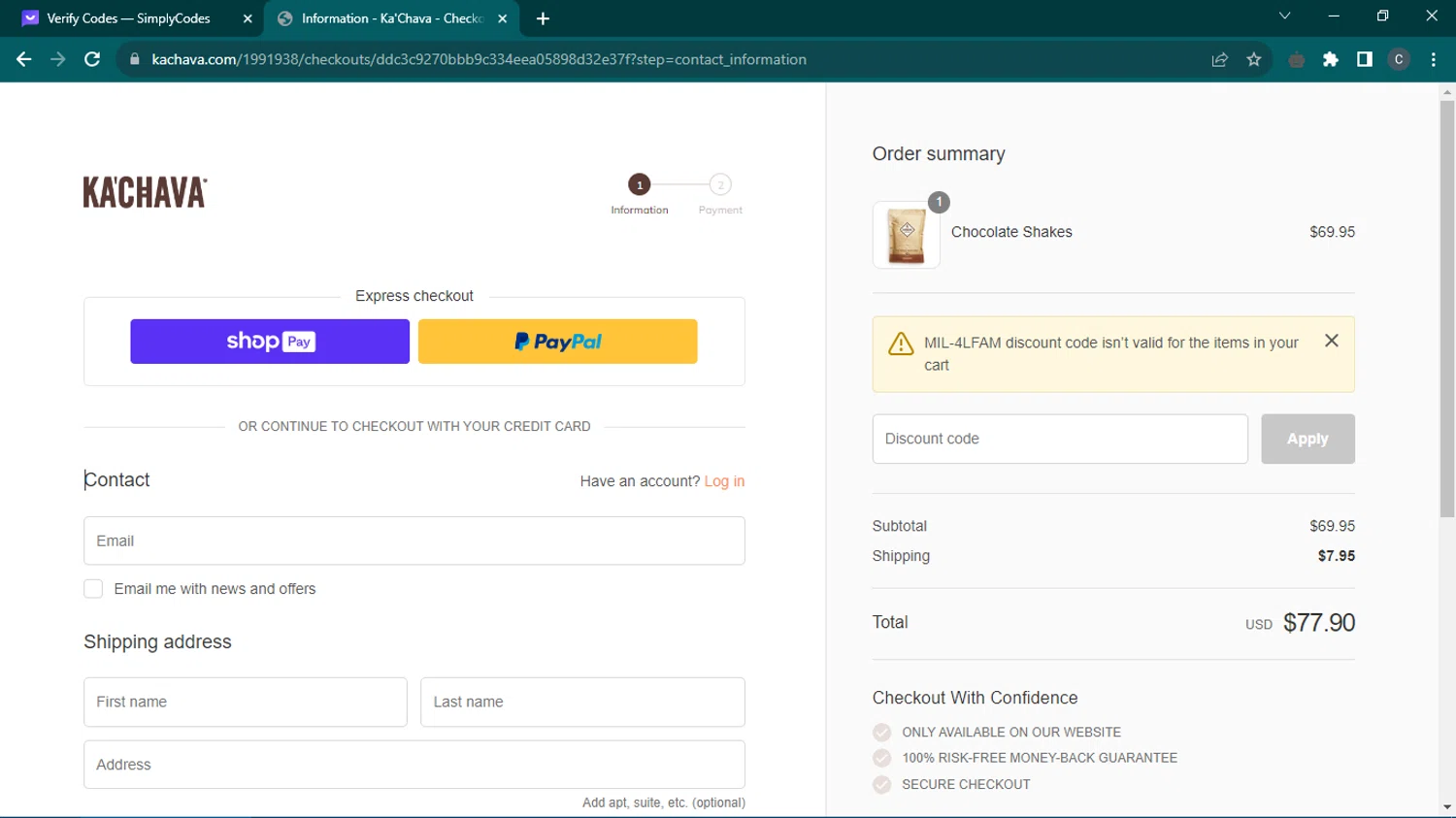Focus the Email input field
1456x818 pixels.
pos(414,540)
